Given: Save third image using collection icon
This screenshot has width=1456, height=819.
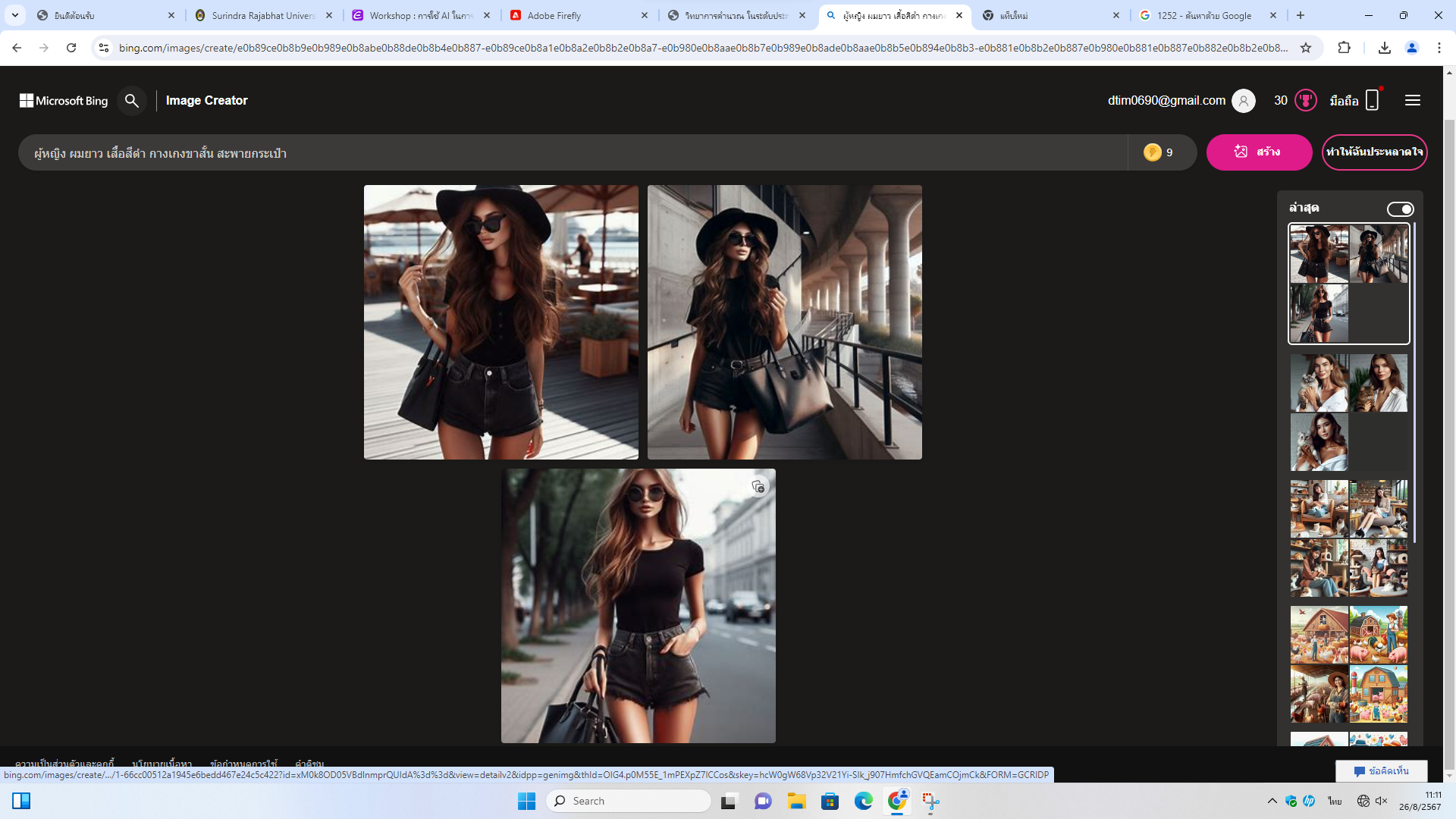Looking at the screenshot, I should coord(758,487).
